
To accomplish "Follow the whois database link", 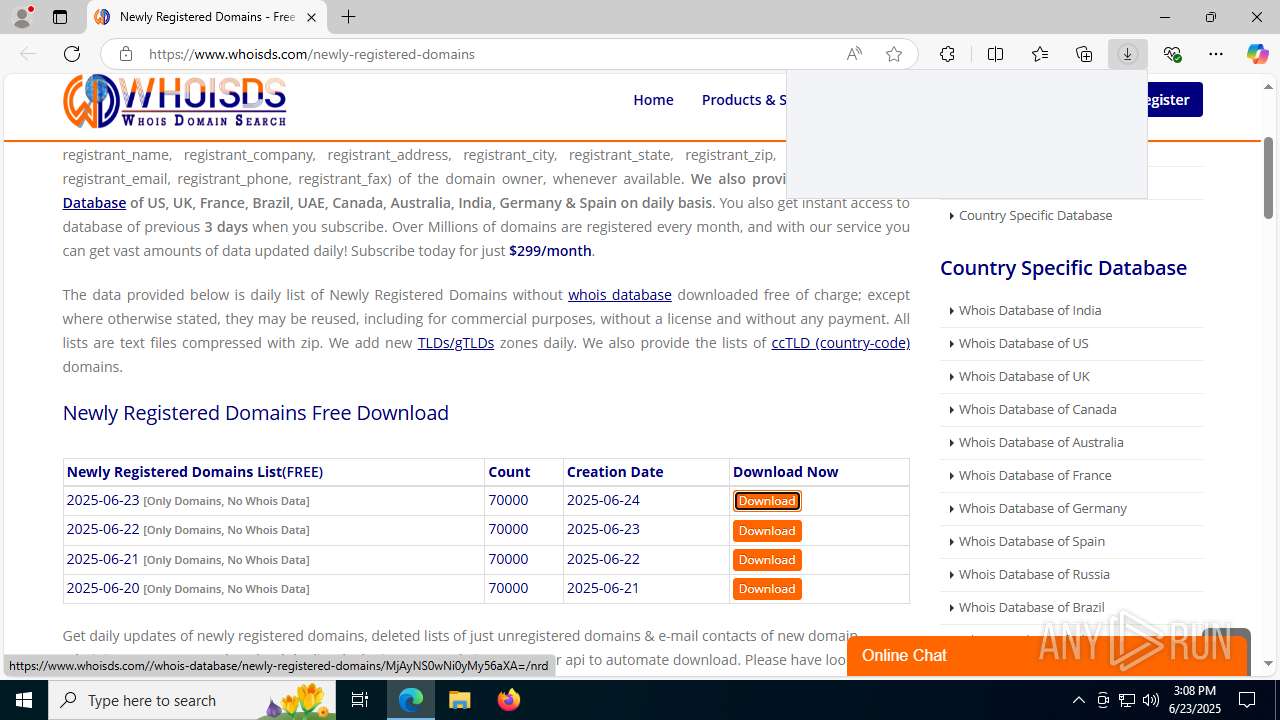I will [x=620, y=294].
